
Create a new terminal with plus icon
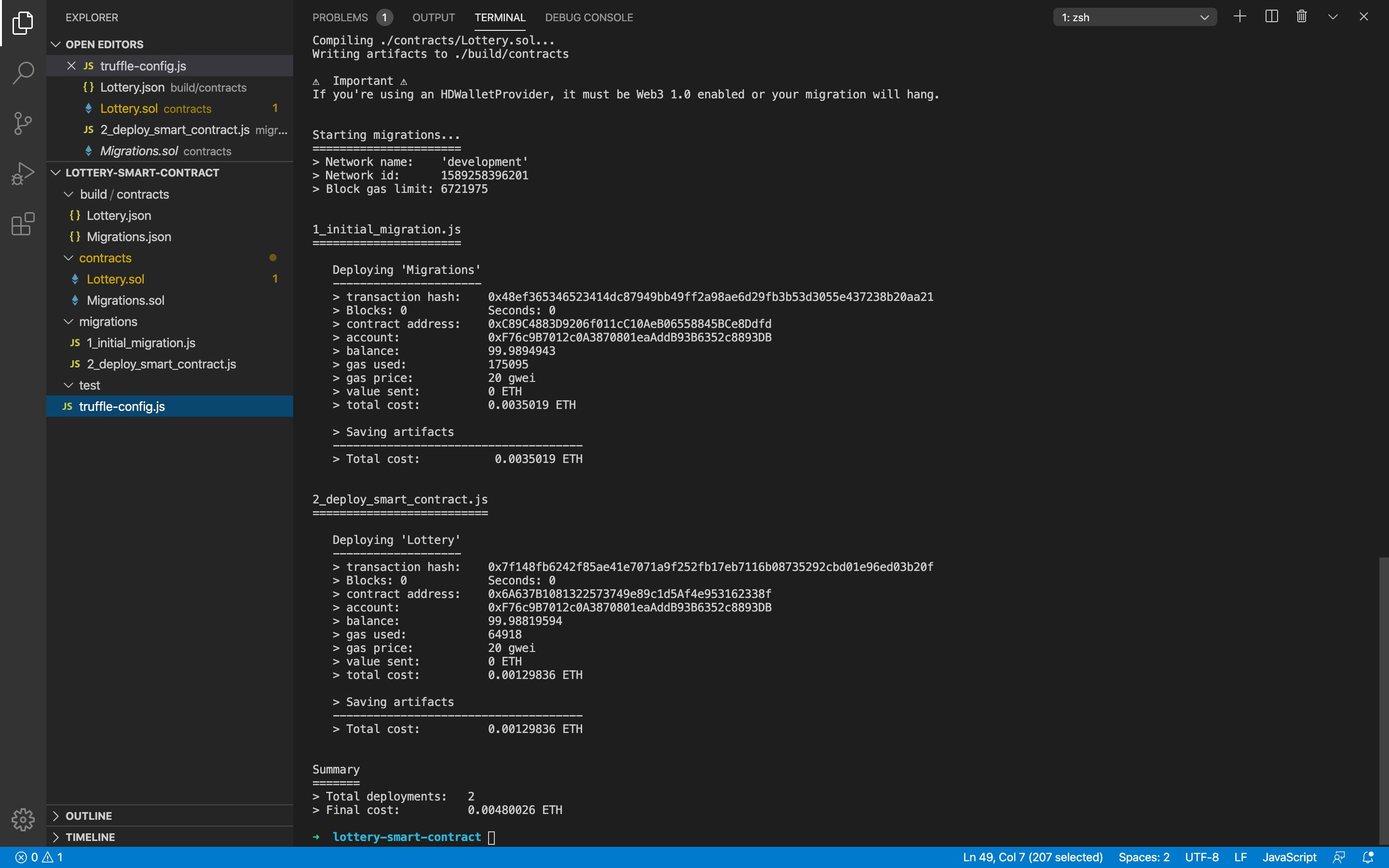(1240, 17)
